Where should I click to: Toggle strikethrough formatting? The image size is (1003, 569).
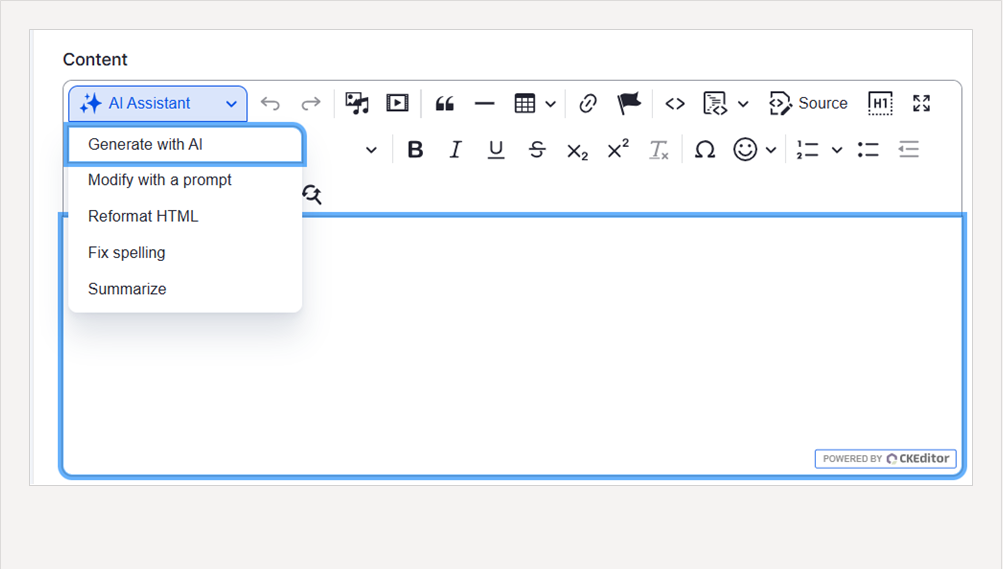537,150
